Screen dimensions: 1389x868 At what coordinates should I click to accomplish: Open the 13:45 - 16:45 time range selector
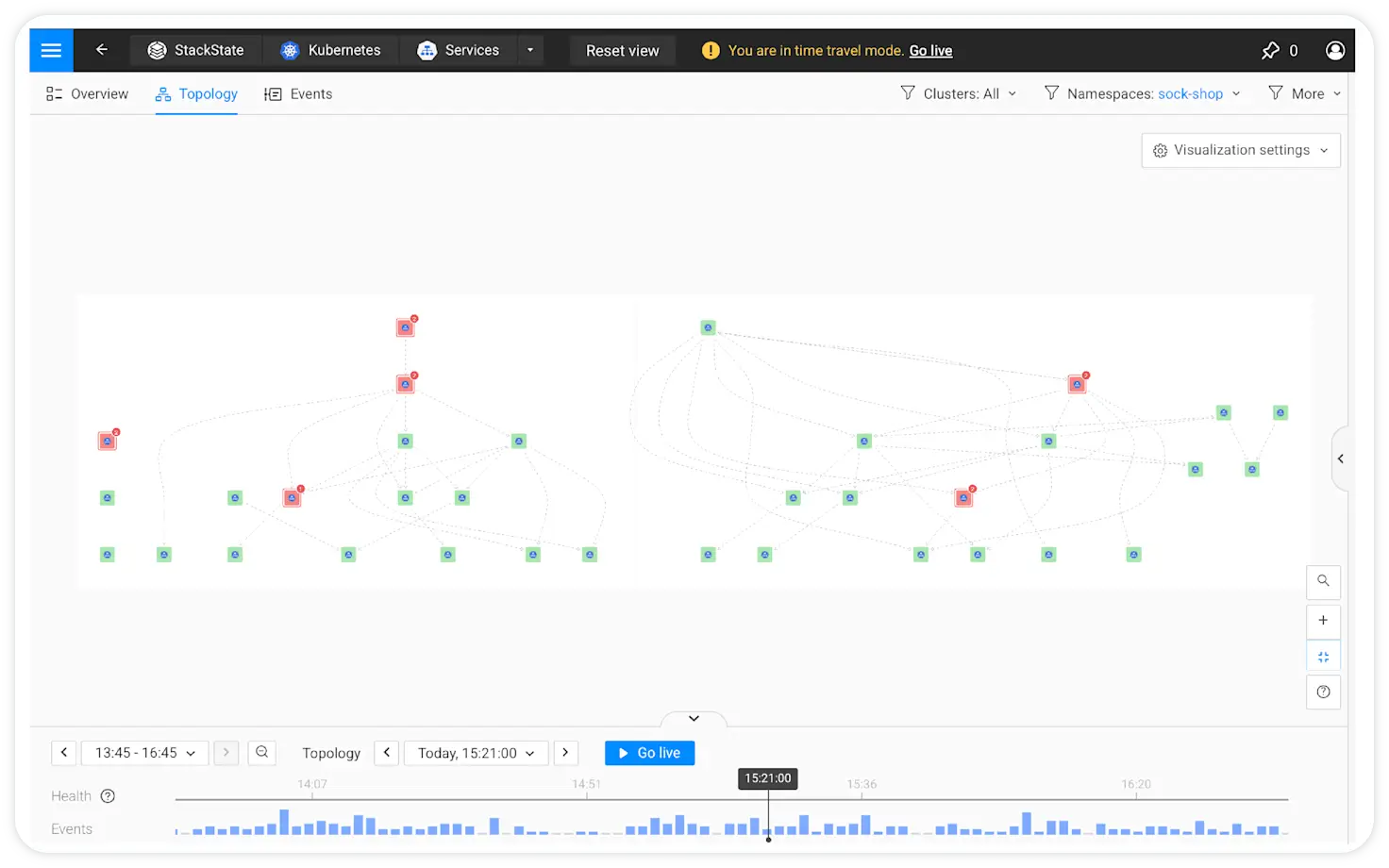tap(143, 752)
